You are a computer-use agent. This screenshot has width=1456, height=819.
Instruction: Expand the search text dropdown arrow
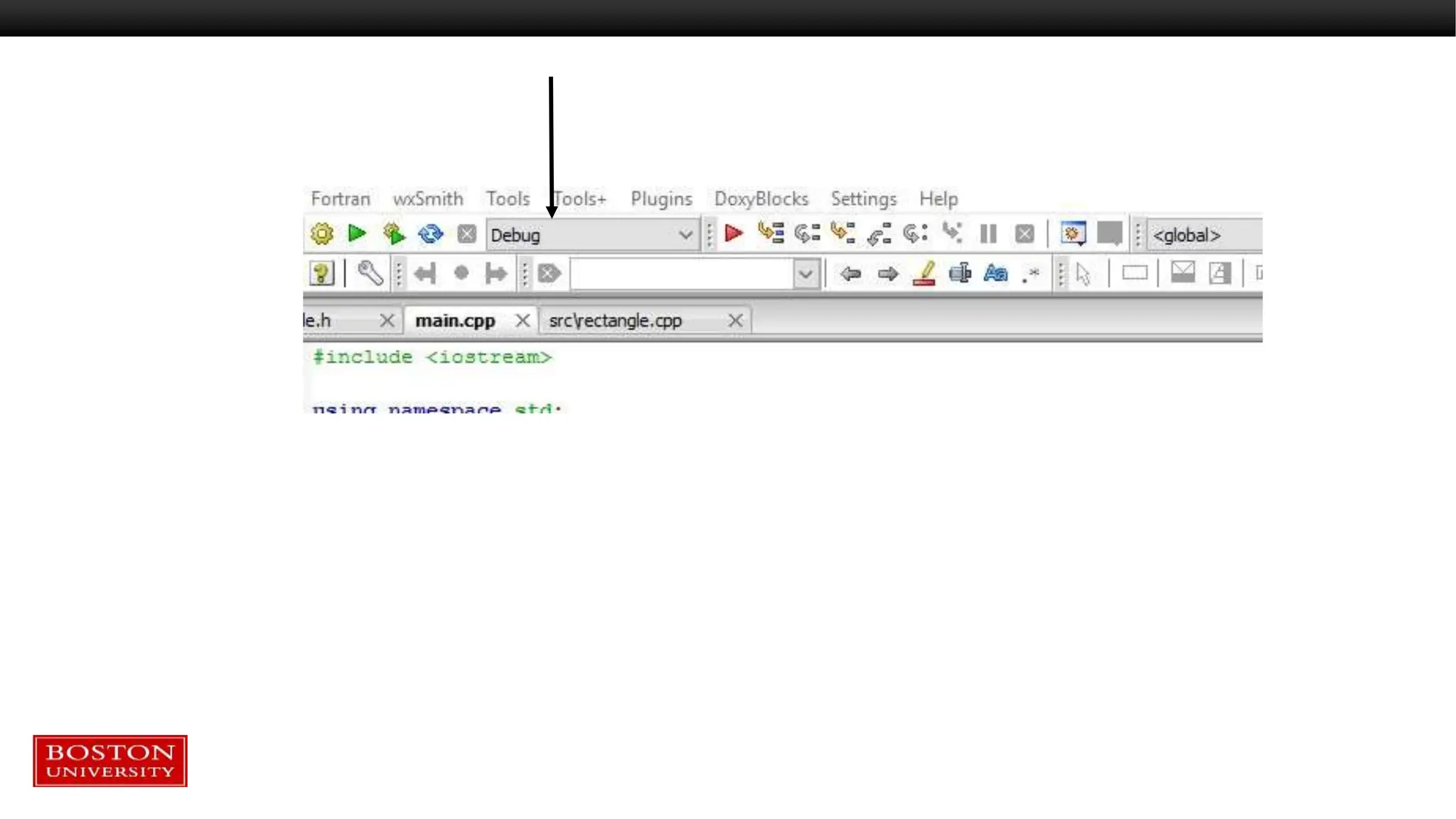pyautogui.click(x=805, y=274)
